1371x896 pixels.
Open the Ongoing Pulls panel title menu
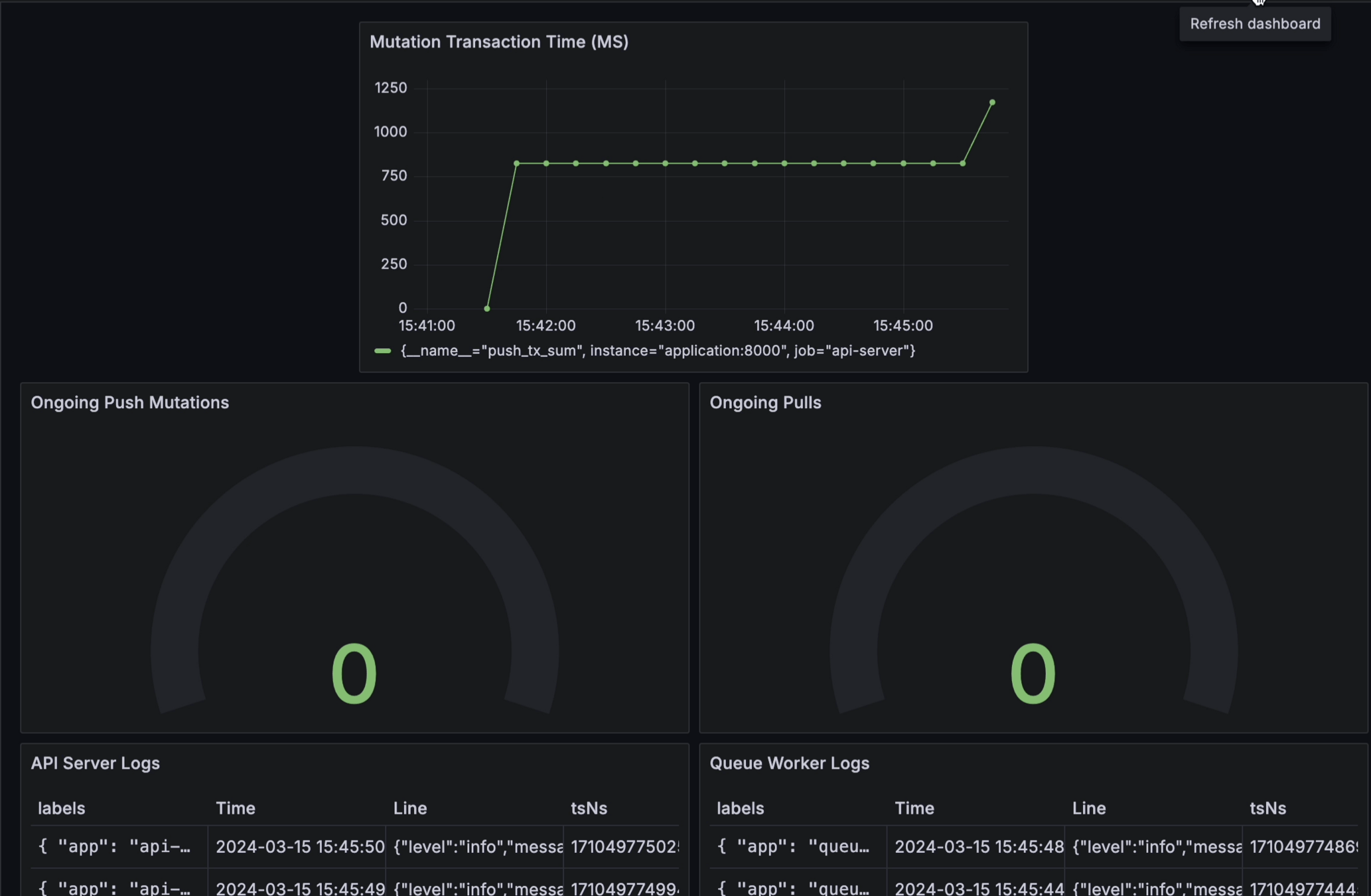coord(764,403)
